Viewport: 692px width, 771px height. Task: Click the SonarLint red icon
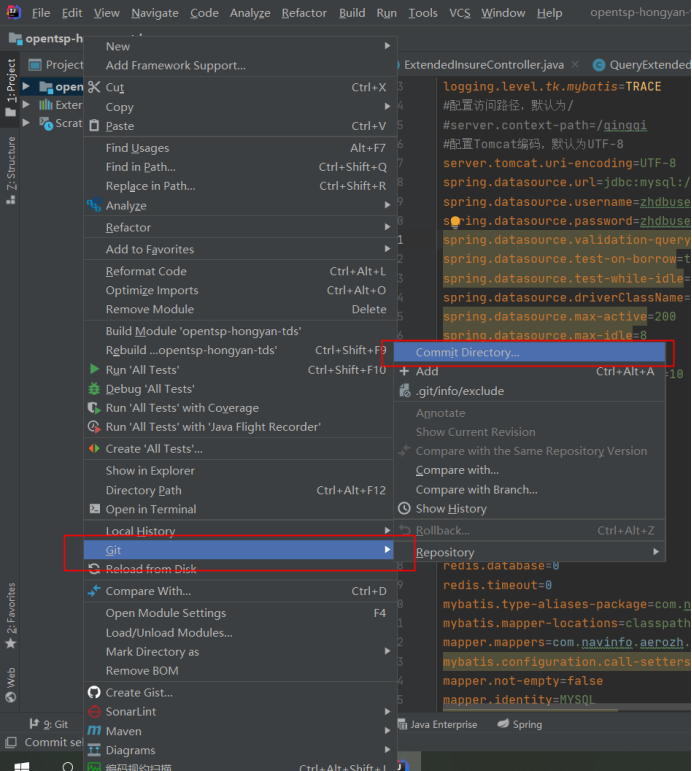[x=94, y=712]
